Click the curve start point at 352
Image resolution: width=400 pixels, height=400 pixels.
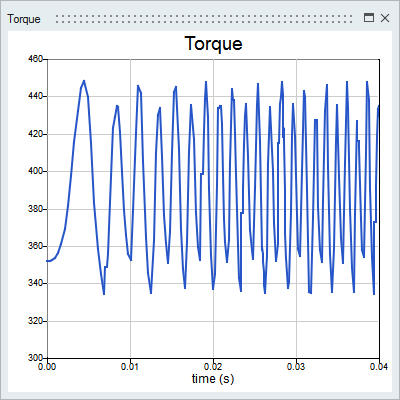(48, 261)
